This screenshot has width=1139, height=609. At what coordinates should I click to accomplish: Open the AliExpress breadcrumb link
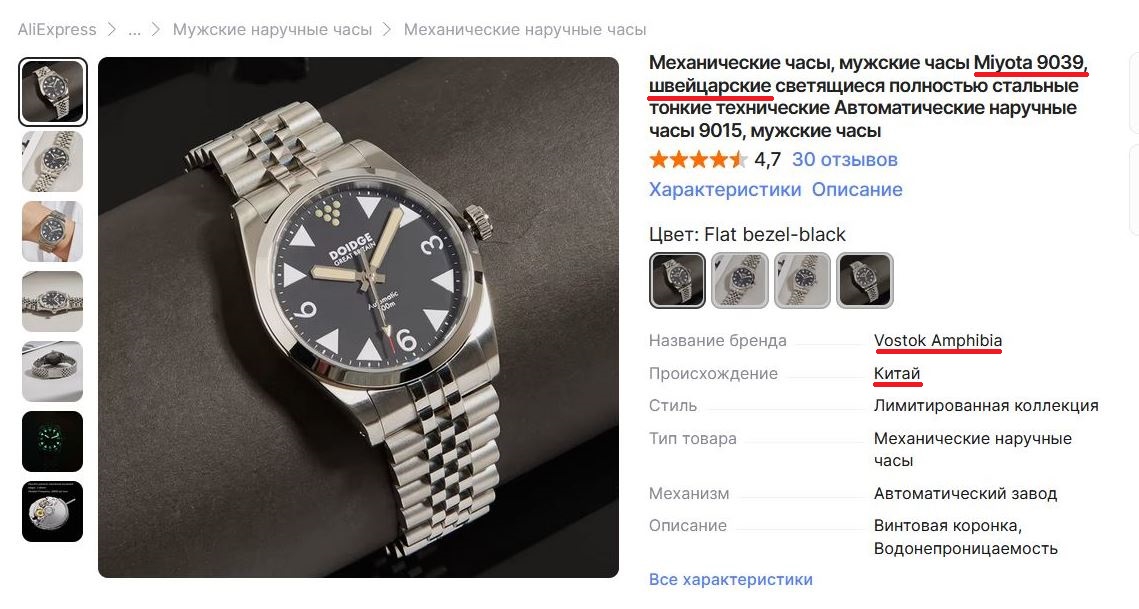coord(57,30)
